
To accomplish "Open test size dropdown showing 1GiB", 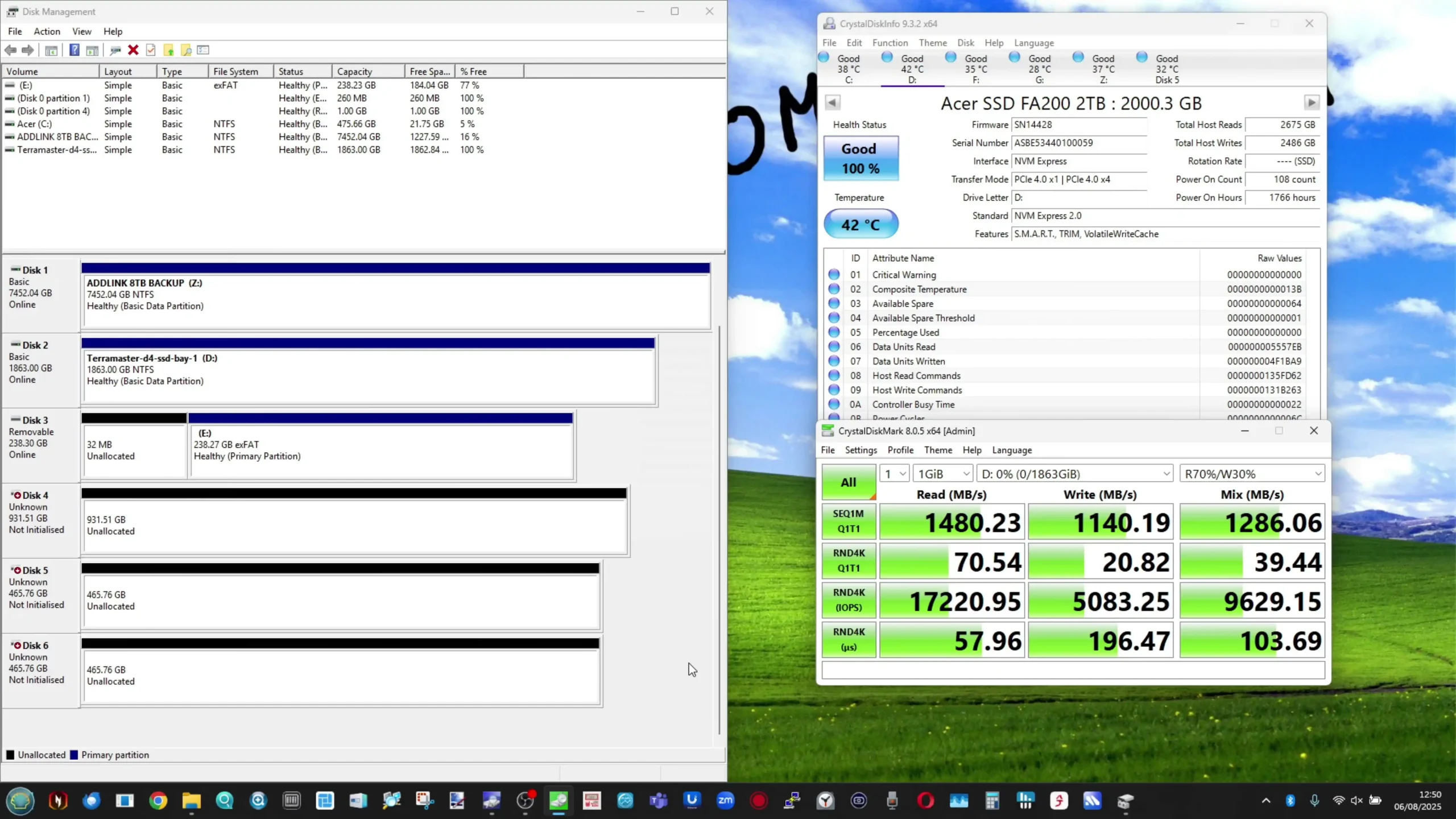I will [x=943, y=474].
